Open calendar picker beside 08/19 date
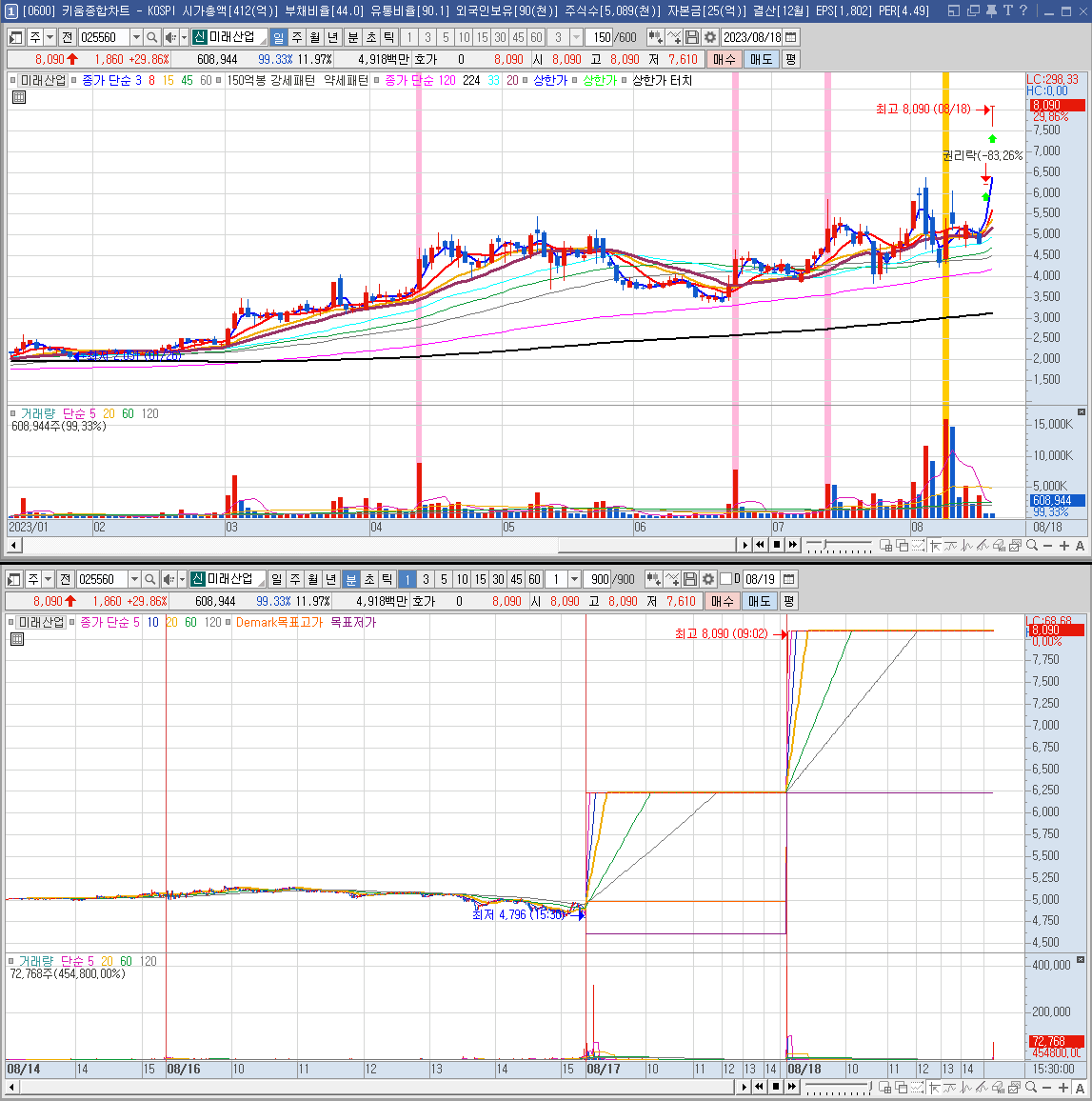 (789, 579)
